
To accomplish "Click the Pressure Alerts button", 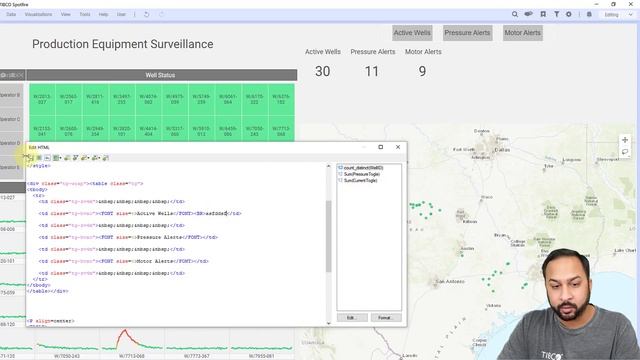I will (467, 33).
